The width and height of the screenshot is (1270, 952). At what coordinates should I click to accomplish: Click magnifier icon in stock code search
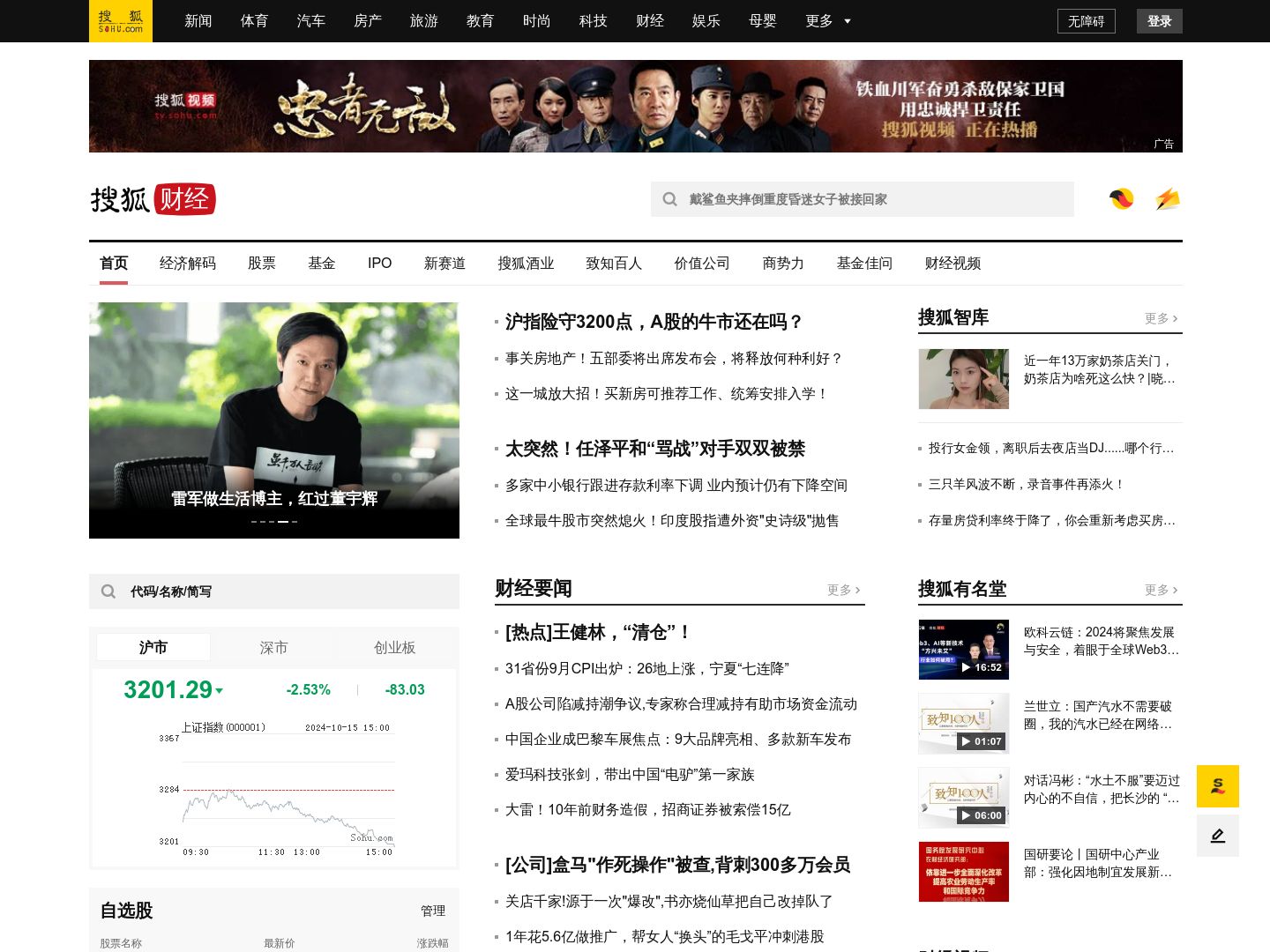pos(108,591)
